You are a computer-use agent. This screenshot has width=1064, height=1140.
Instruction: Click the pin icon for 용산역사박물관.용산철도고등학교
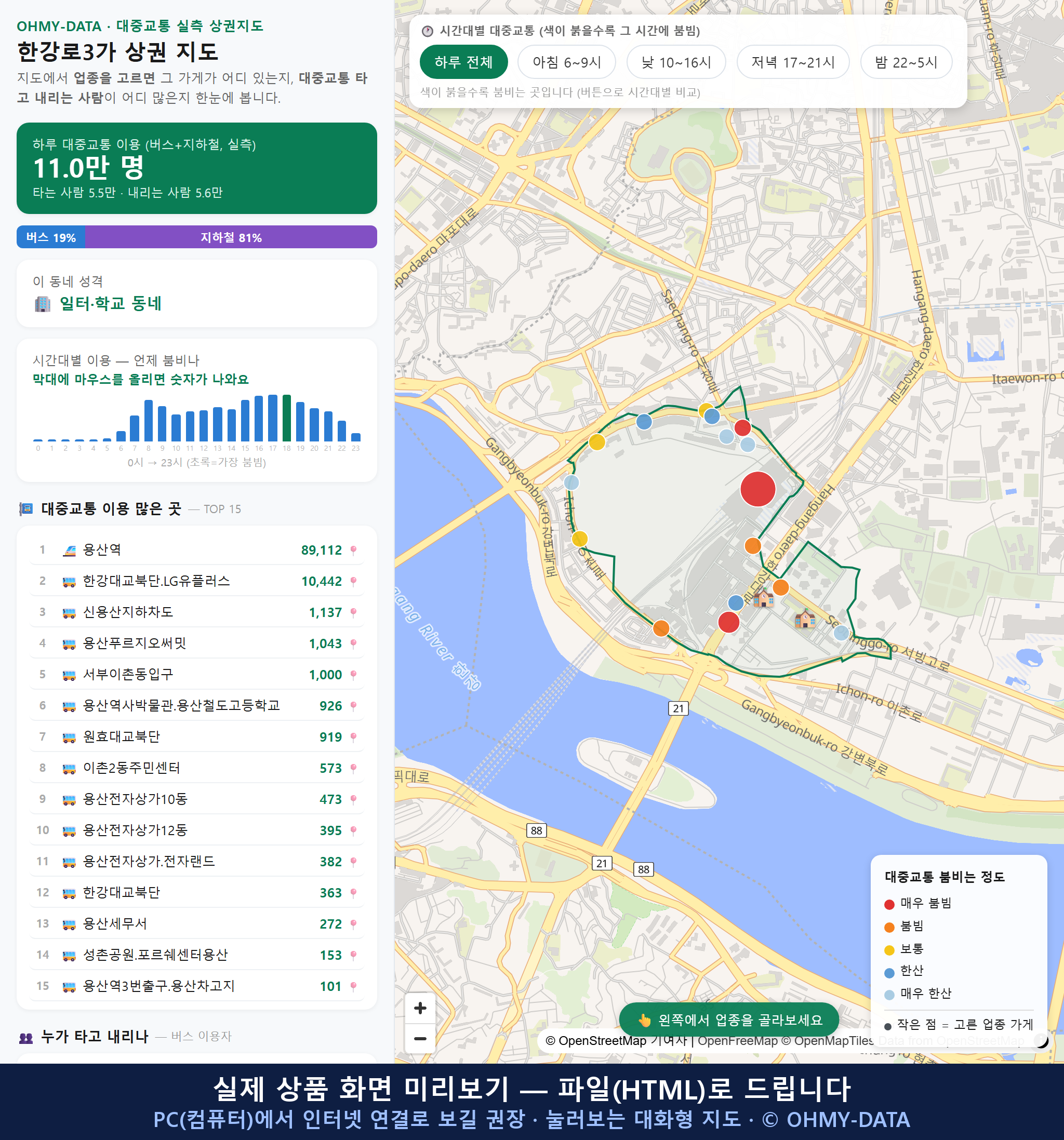353,706
